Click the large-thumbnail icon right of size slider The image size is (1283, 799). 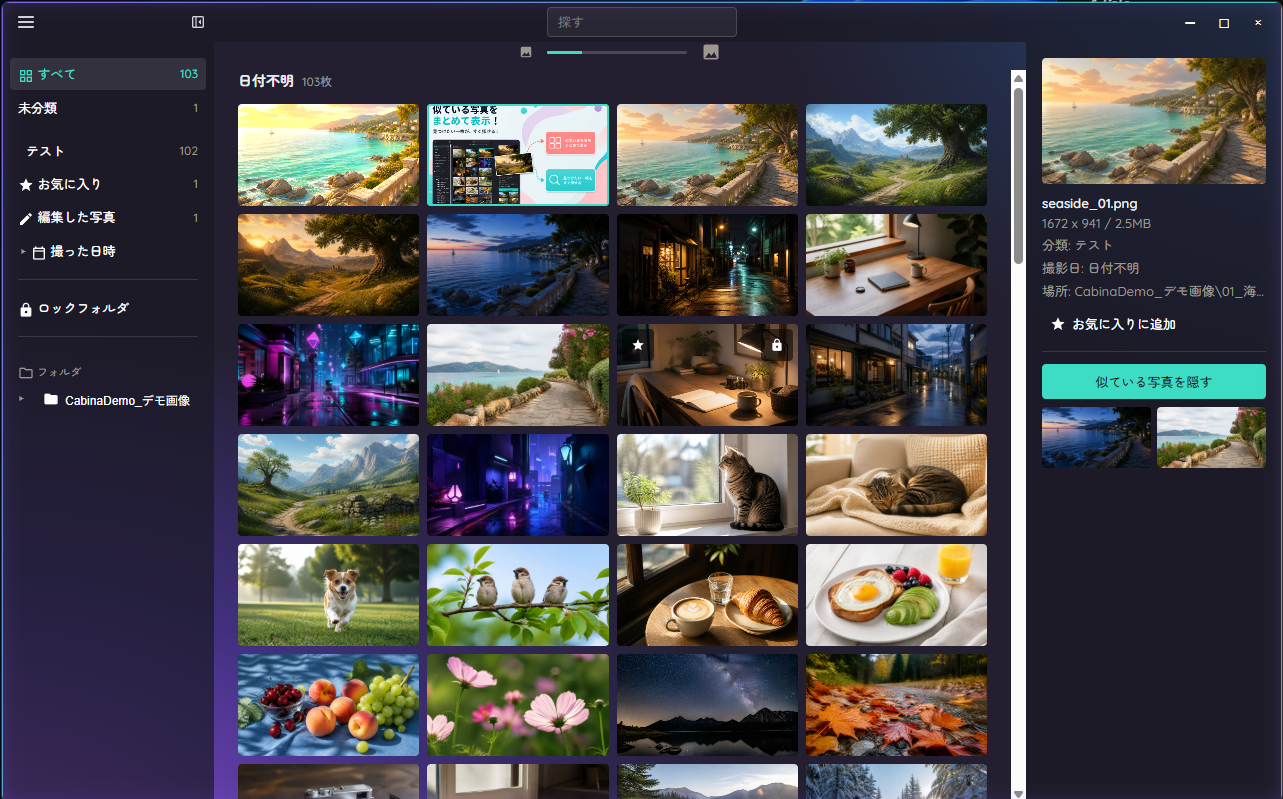(711, 52)
